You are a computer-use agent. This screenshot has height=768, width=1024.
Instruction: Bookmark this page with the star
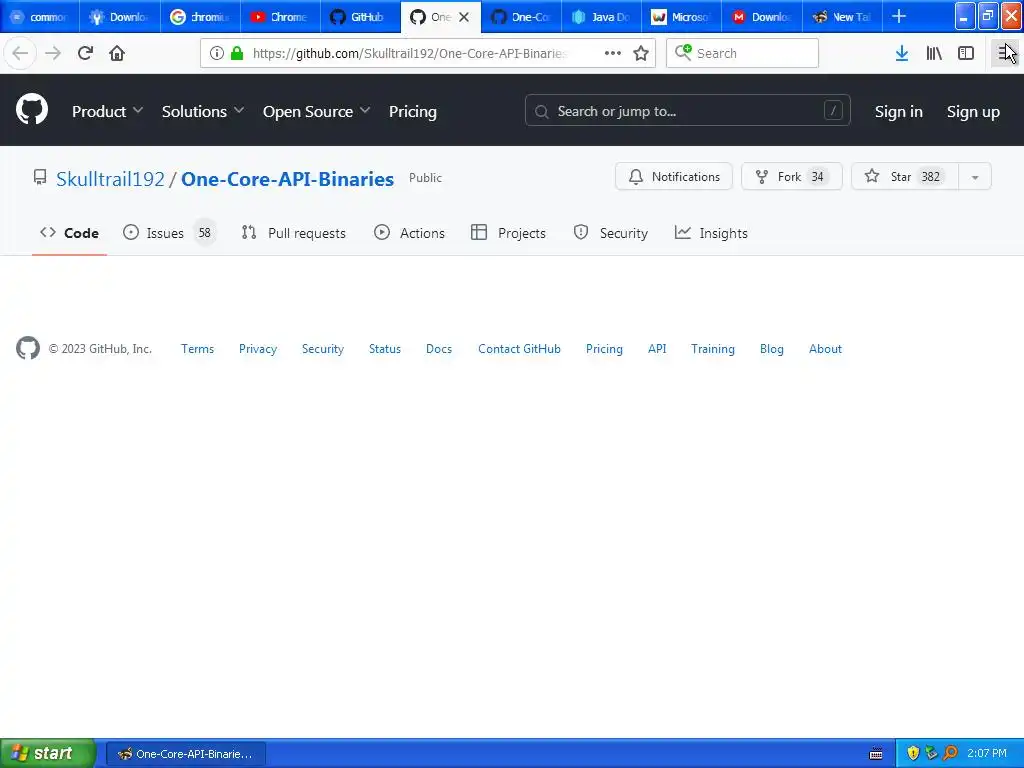641,53
